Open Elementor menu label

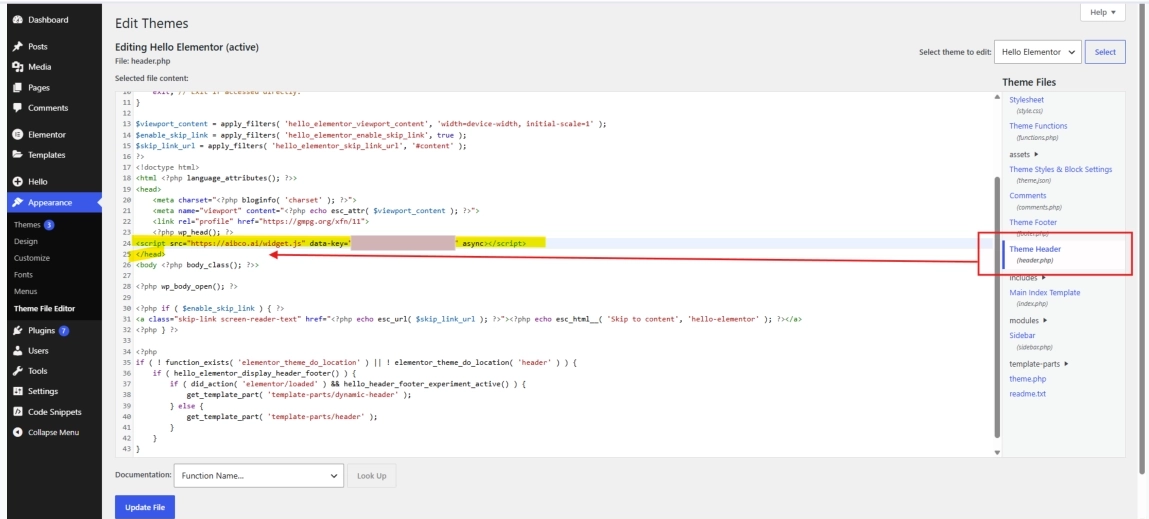47,135
